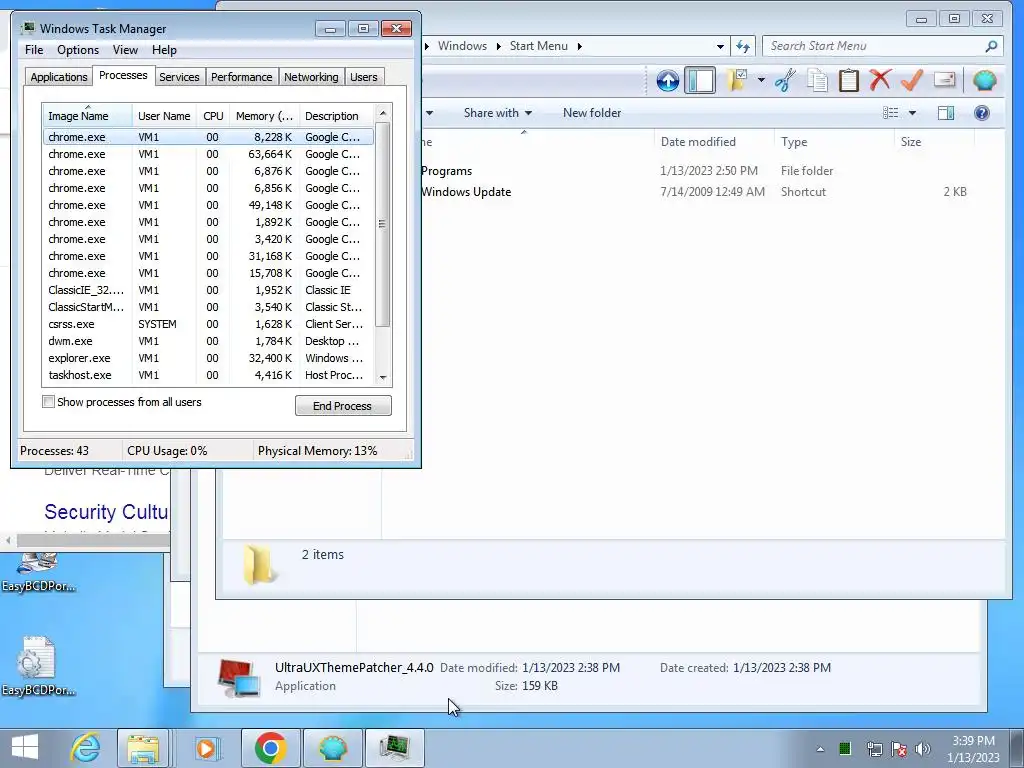Click the New folder button
Viewport: 1024px width, 768px height.
(592, 113)
